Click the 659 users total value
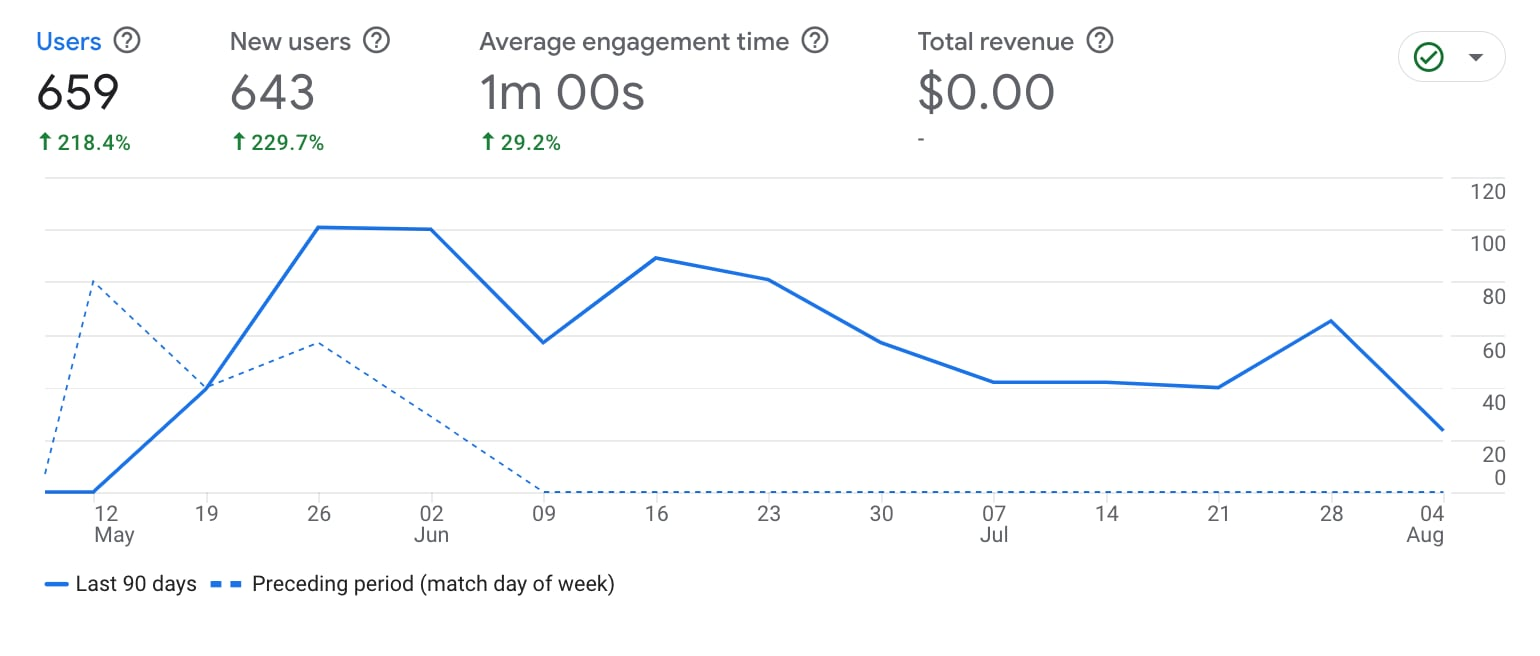 coord(78,93)
